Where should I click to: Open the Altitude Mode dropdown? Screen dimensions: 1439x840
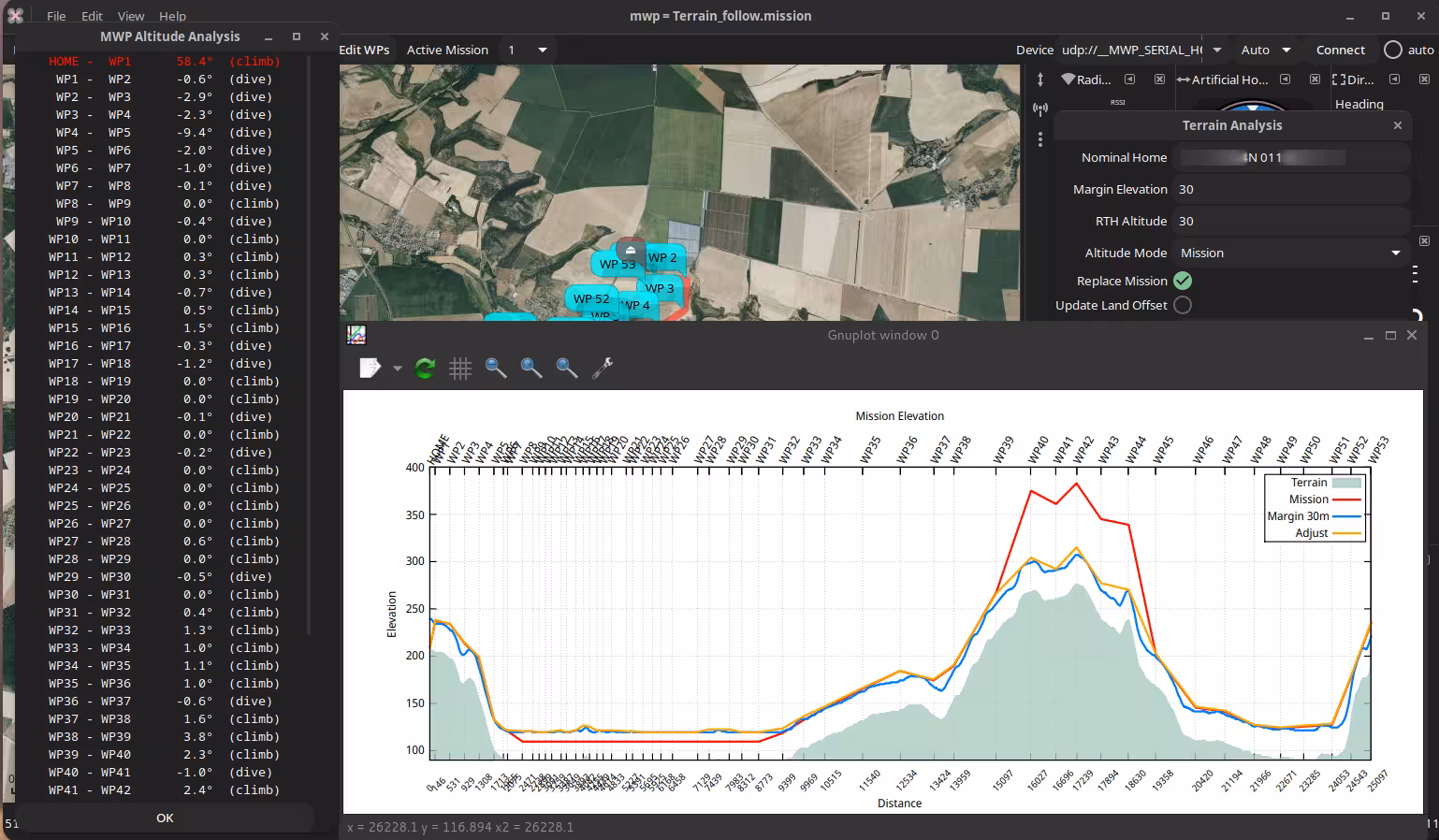point(1291,253)
